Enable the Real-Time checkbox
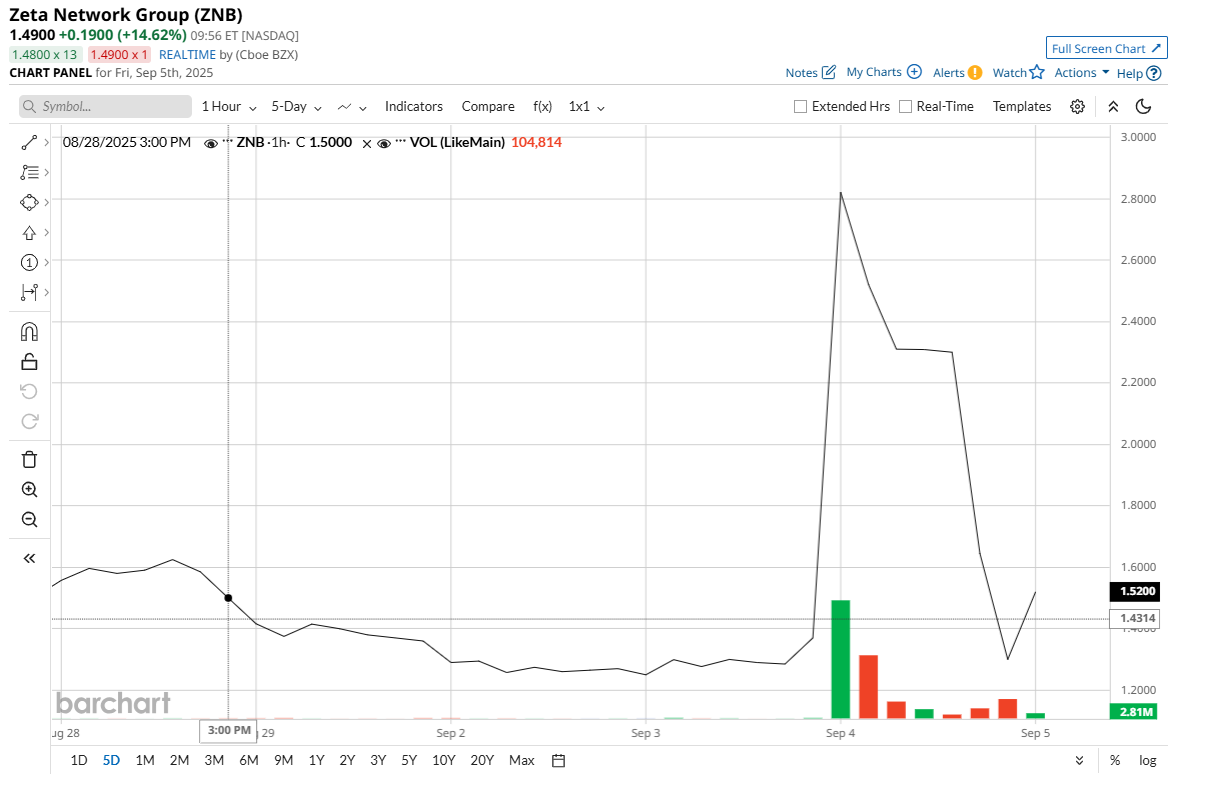Viewport: 1207px width, 793px height. [905, 106]
